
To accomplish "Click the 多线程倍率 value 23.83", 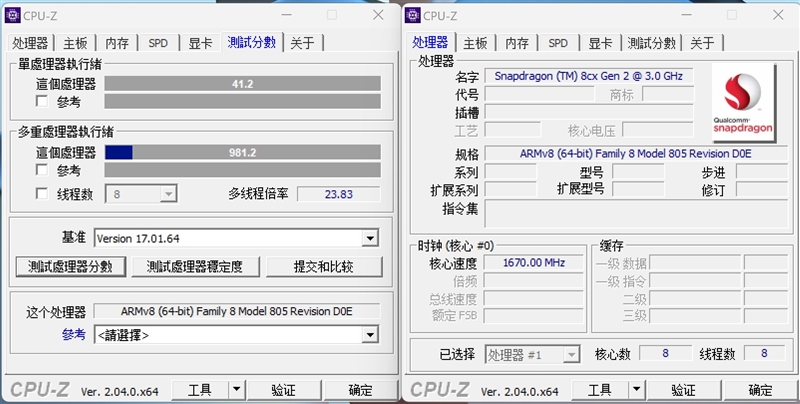I will point(339,194).
